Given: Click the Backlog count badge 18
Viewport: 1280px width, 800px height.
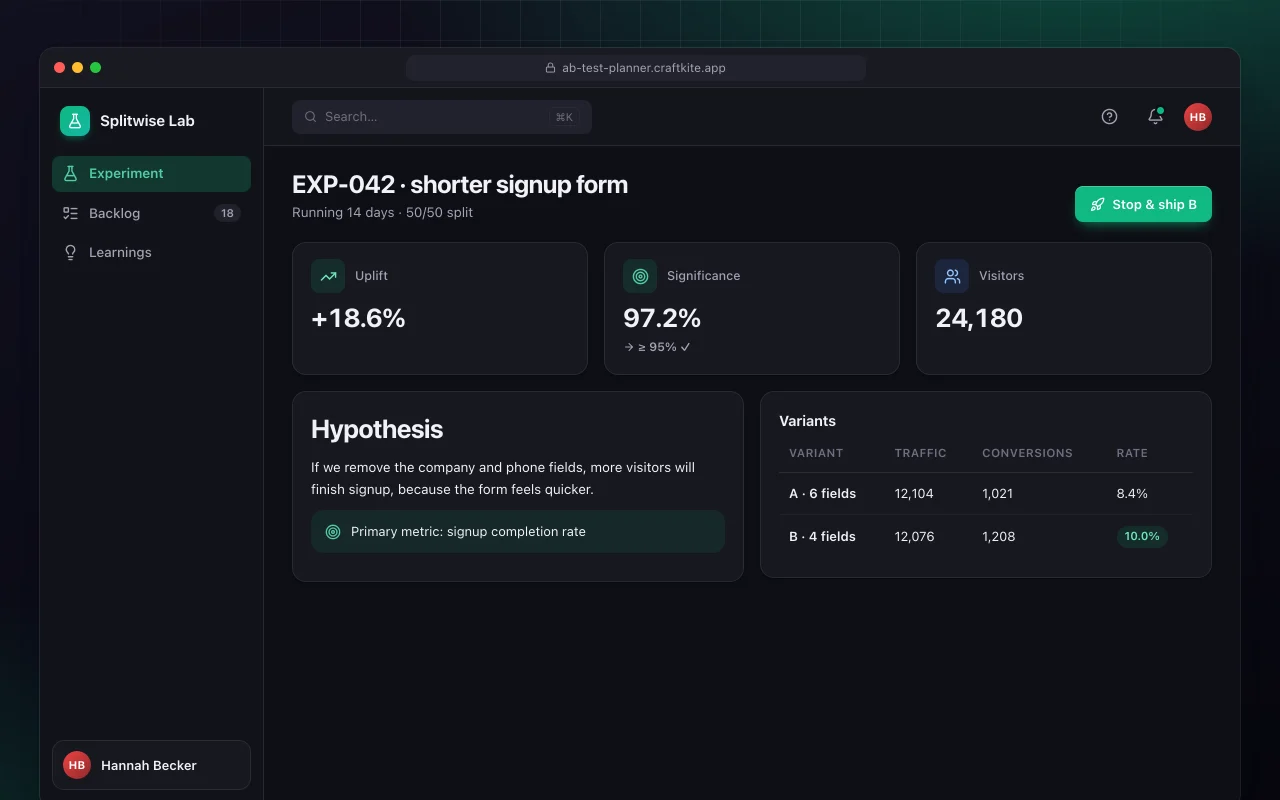Looking at the screenshot, I should 227,213.
